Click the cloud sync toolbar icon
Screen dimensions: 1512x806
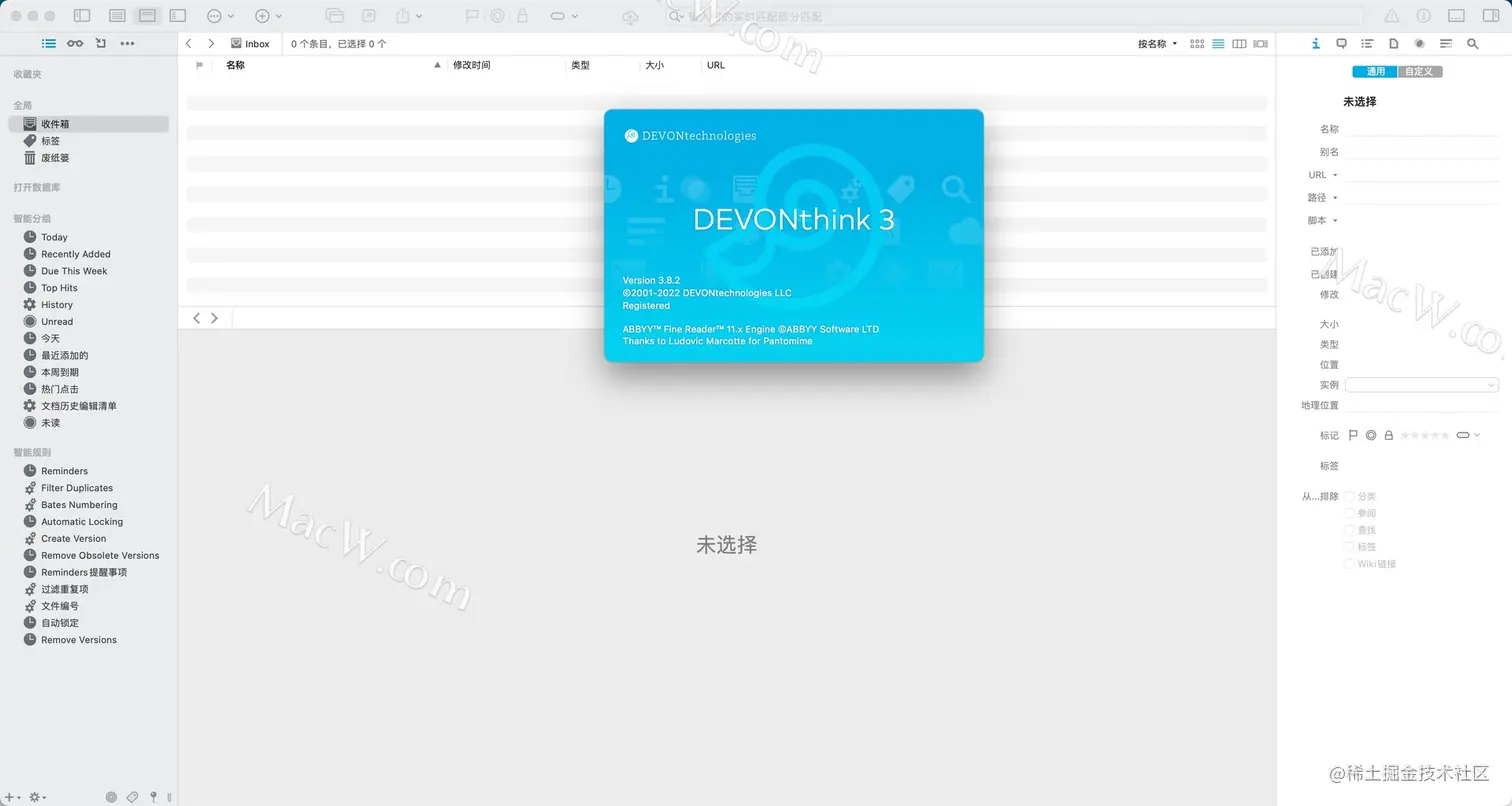(x=630, y=16)
